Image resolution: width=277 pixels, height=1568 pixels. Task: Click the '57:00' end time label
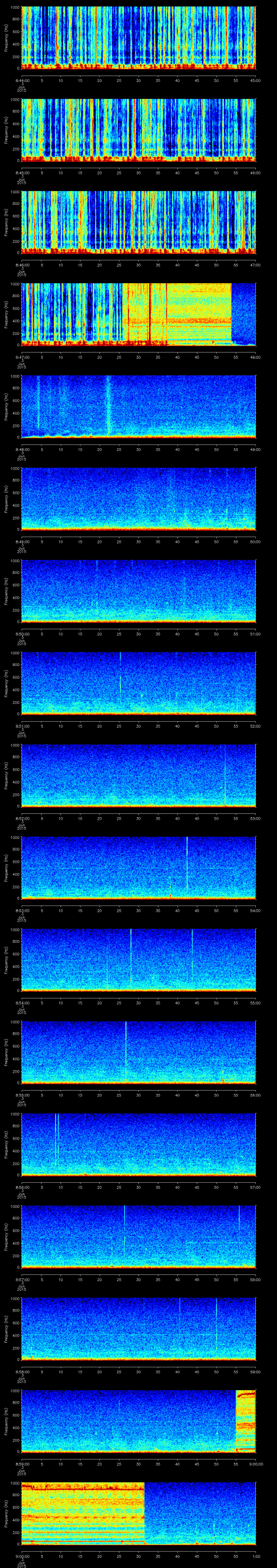point(255,1187)
